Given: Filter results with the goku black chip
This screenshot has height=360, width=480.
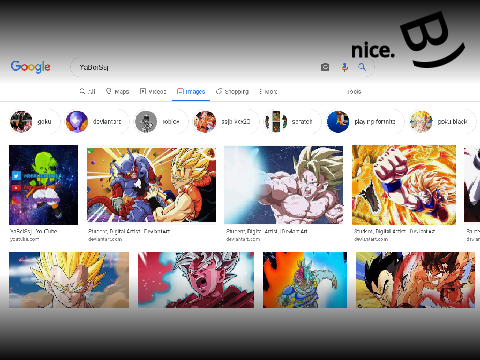Looking at the screenshot, I should (442, 122).
